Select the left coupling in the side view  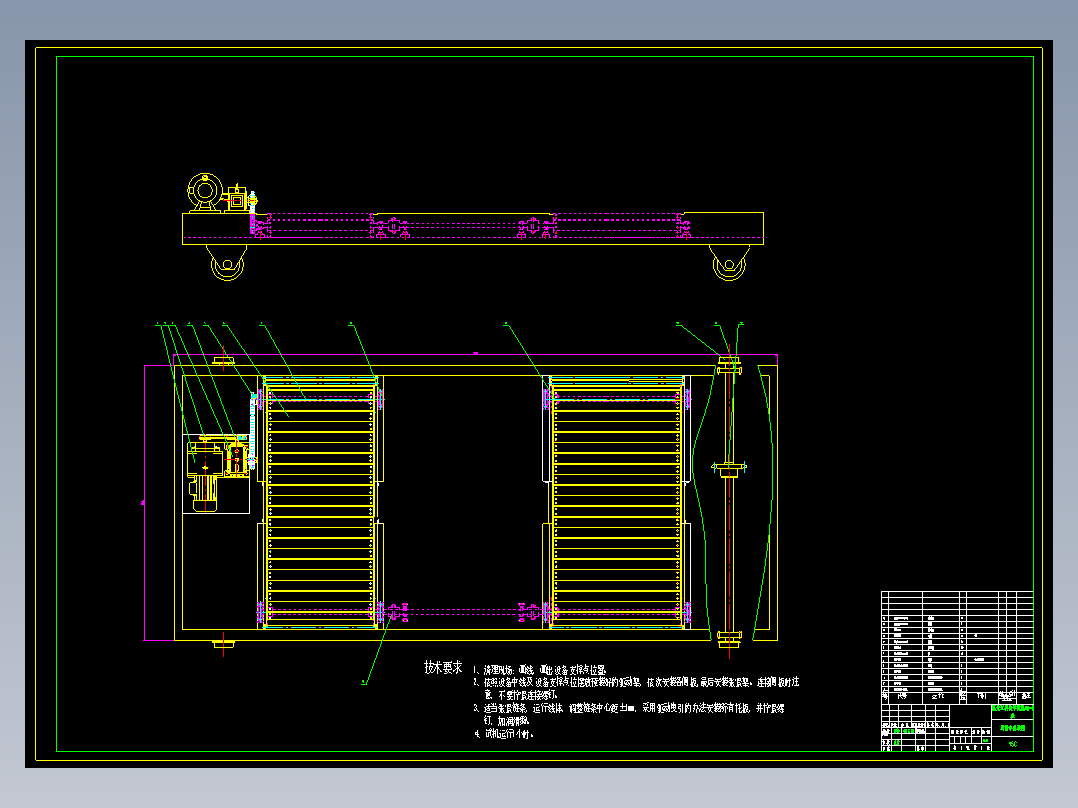point(393,227)
